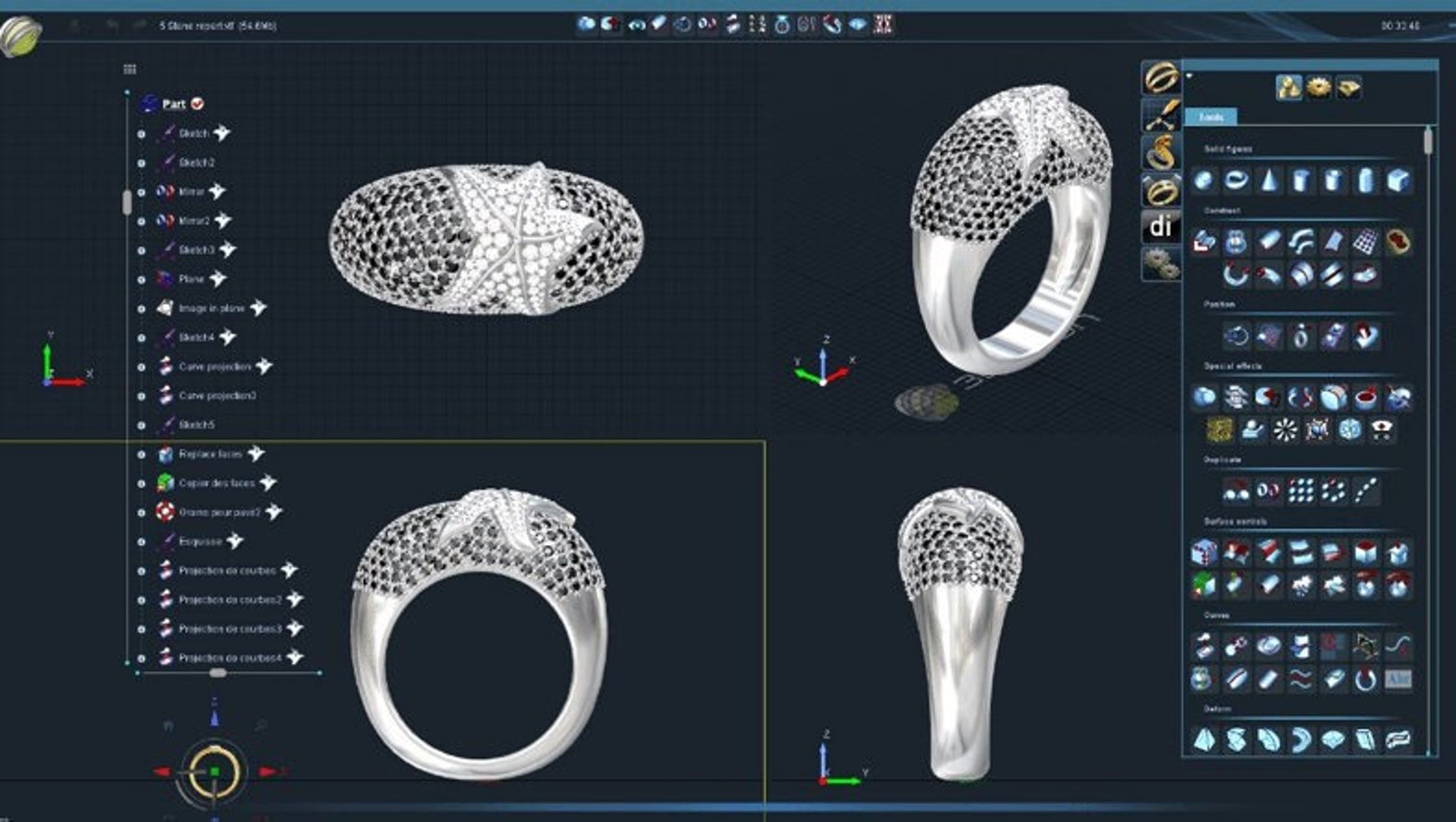Viewport: 1456px width, 822px height.
Task: Select the Part root item in tree
Action: click(174, 104)
